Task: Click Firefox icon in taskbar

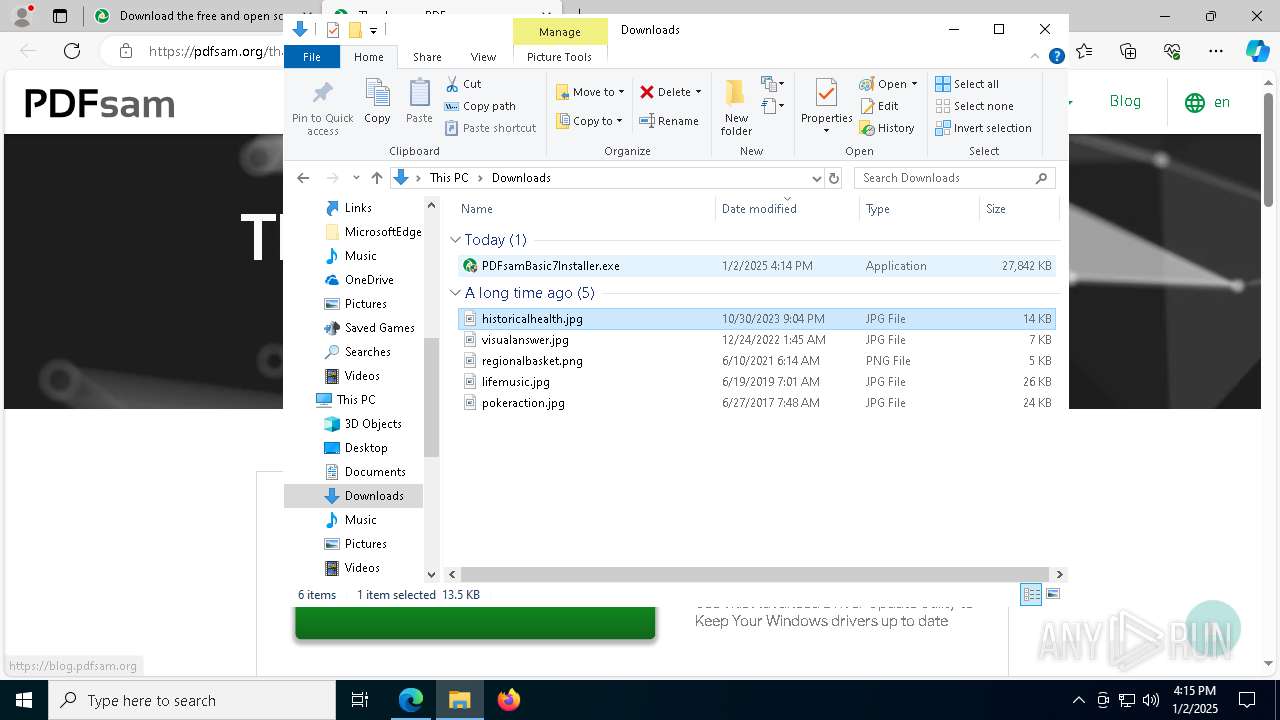Action: [508, 700]
